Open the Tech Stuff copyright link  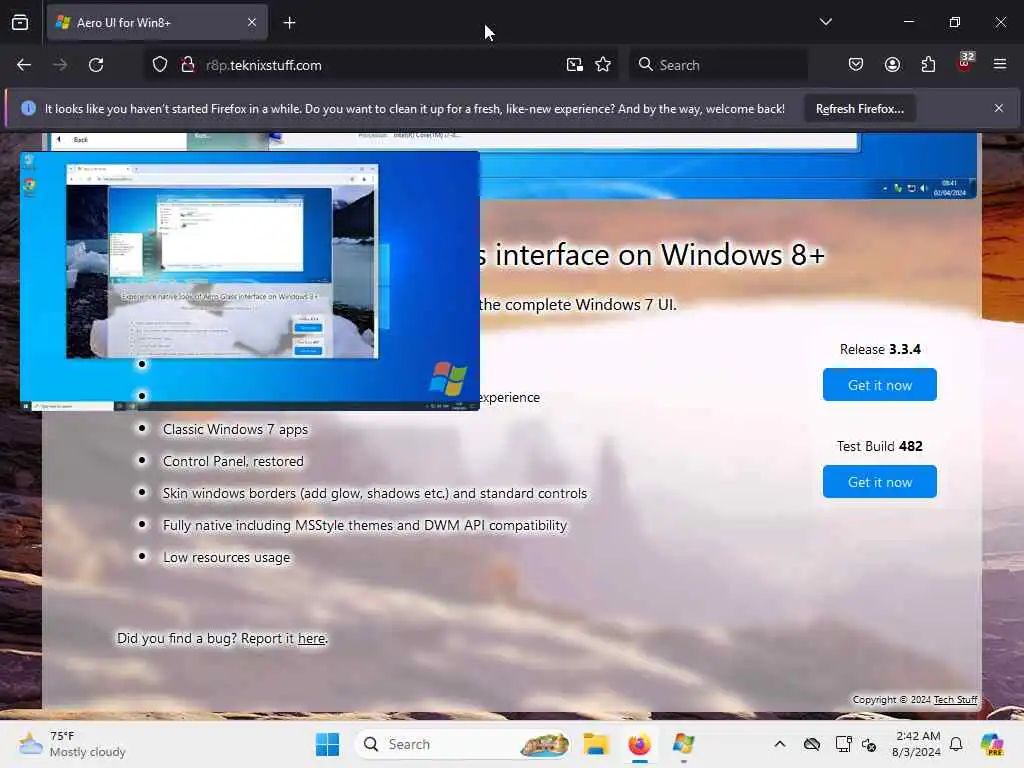(x=955, y=699)
